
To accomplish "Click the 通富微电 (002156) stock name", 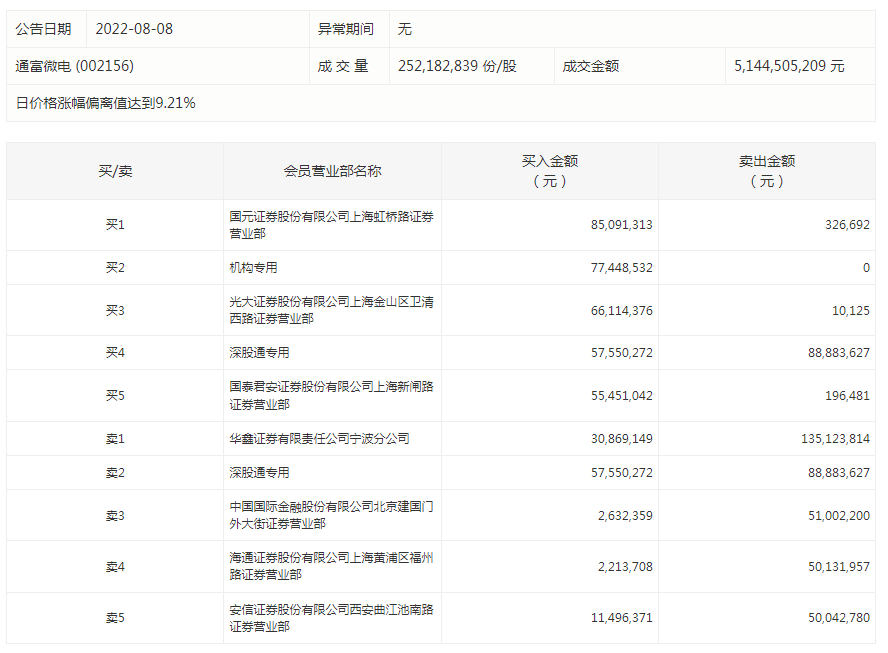I will pos(75,66).
